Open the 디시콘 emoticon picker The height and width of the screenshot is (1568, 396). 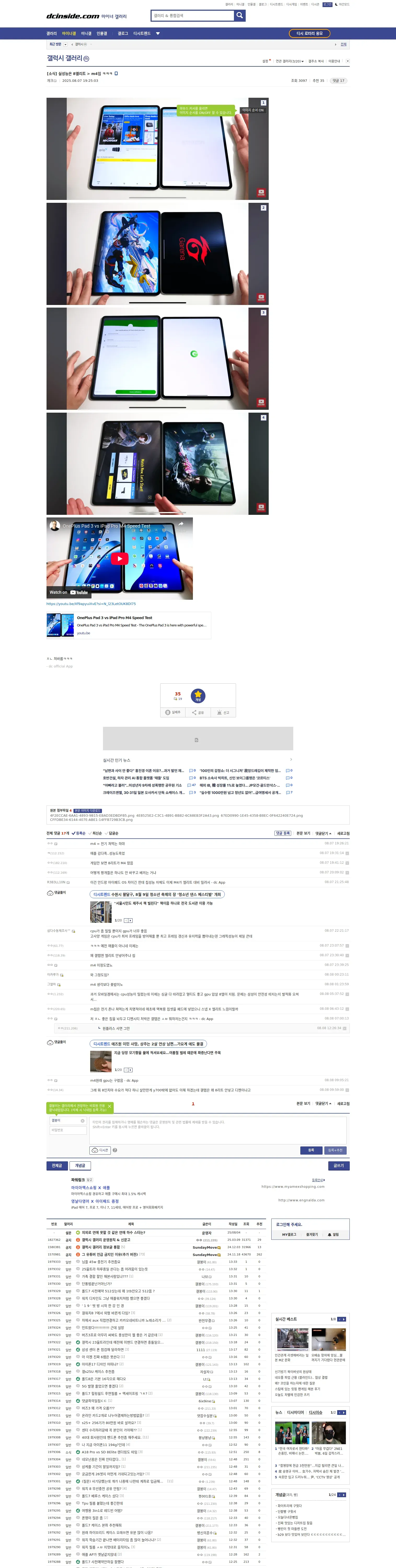(100, 1150)
